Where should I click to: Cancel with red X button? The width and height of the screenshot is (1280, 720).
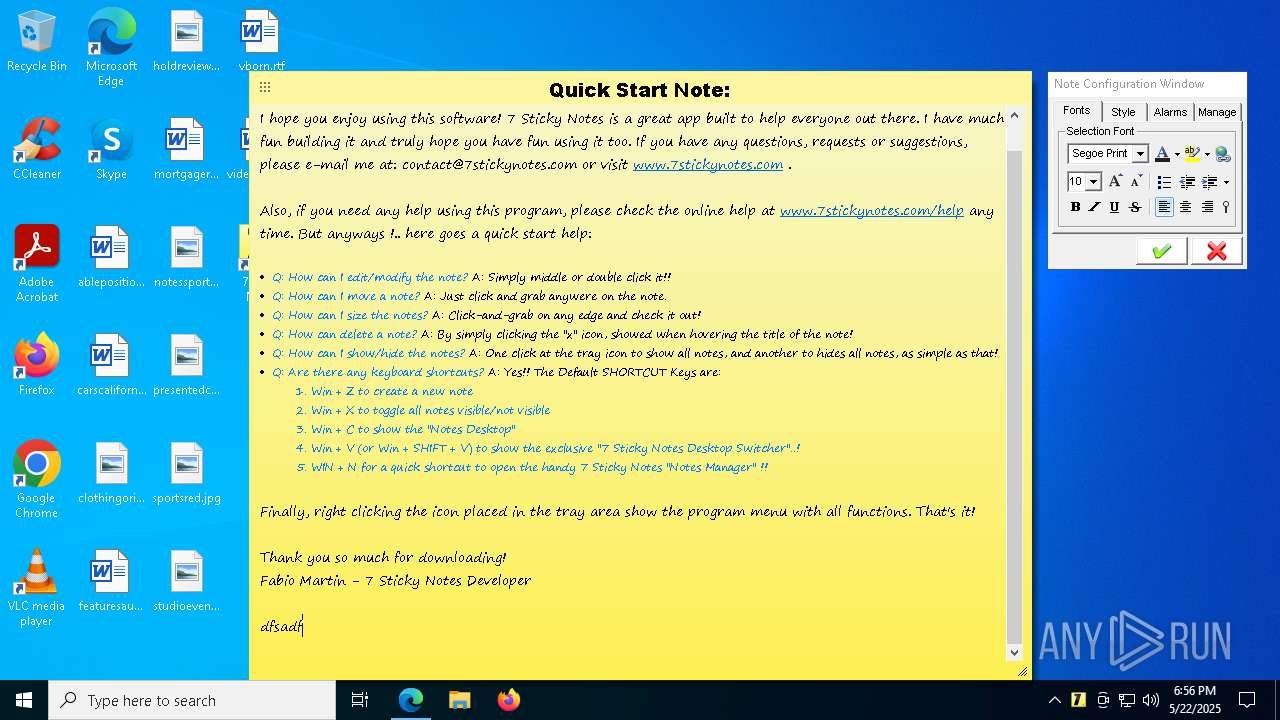[x=1216, y=251]
